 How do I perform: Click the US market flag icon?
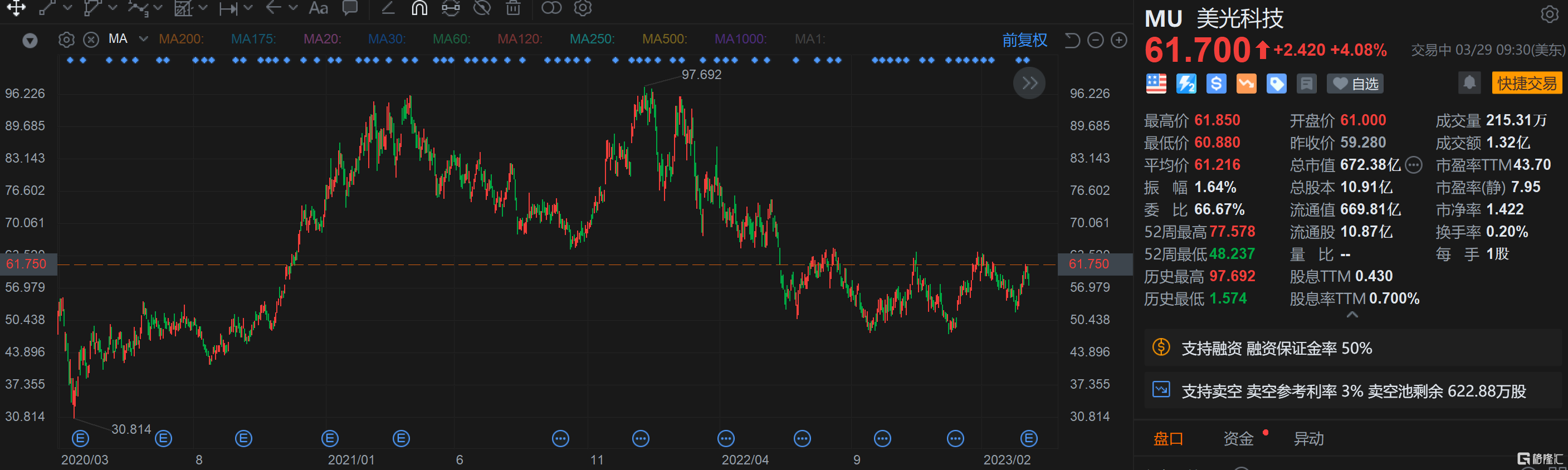[1156, 84]
